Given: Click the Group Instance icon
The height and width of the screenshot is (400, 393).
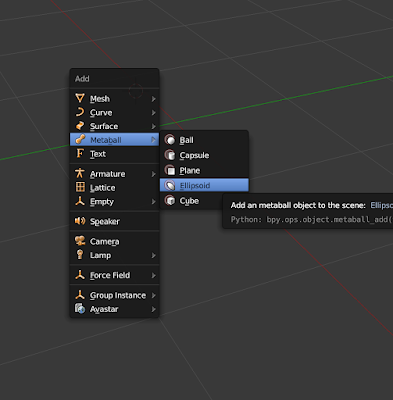Looking at the screenshot, I should tap(80, 295).
